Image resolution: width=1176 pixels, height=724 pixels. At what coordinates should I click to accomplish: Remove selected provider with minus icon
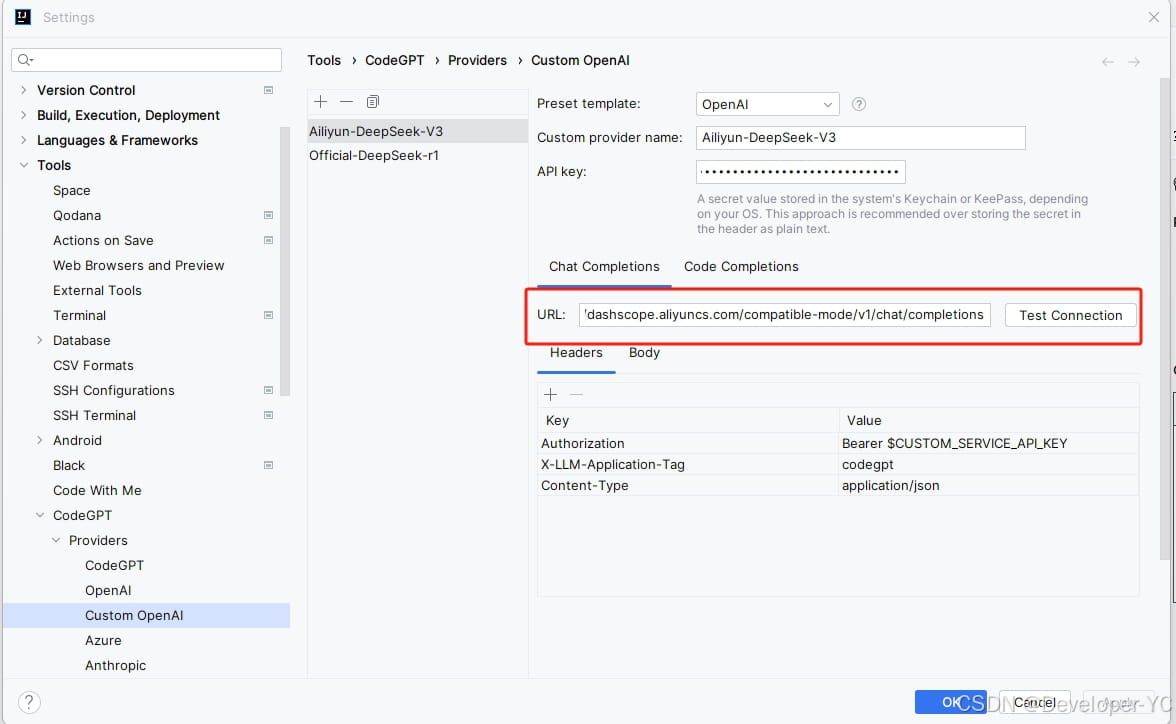346,101
